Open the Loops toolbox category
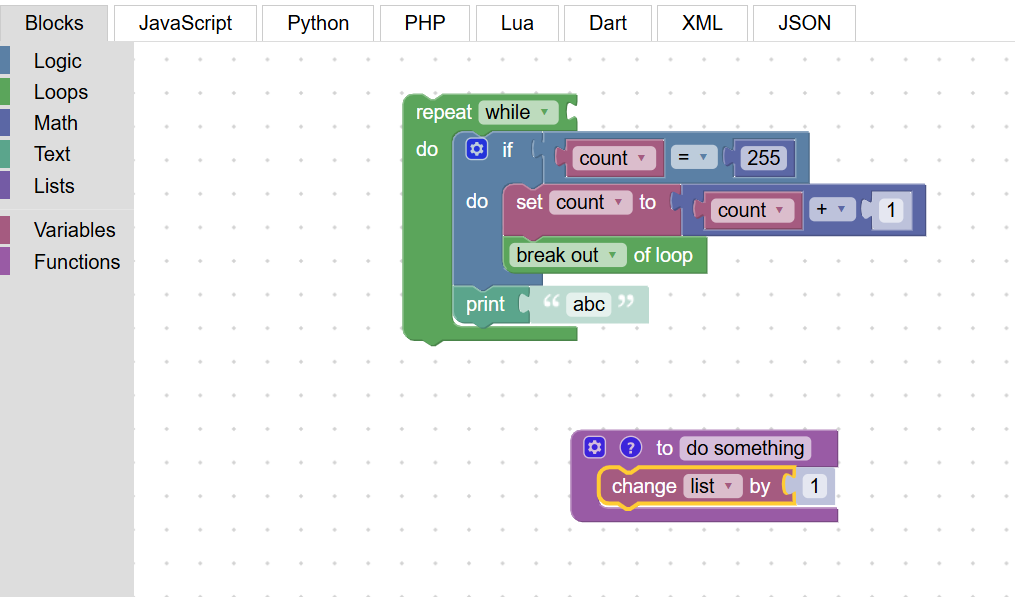 click(67, 92)
